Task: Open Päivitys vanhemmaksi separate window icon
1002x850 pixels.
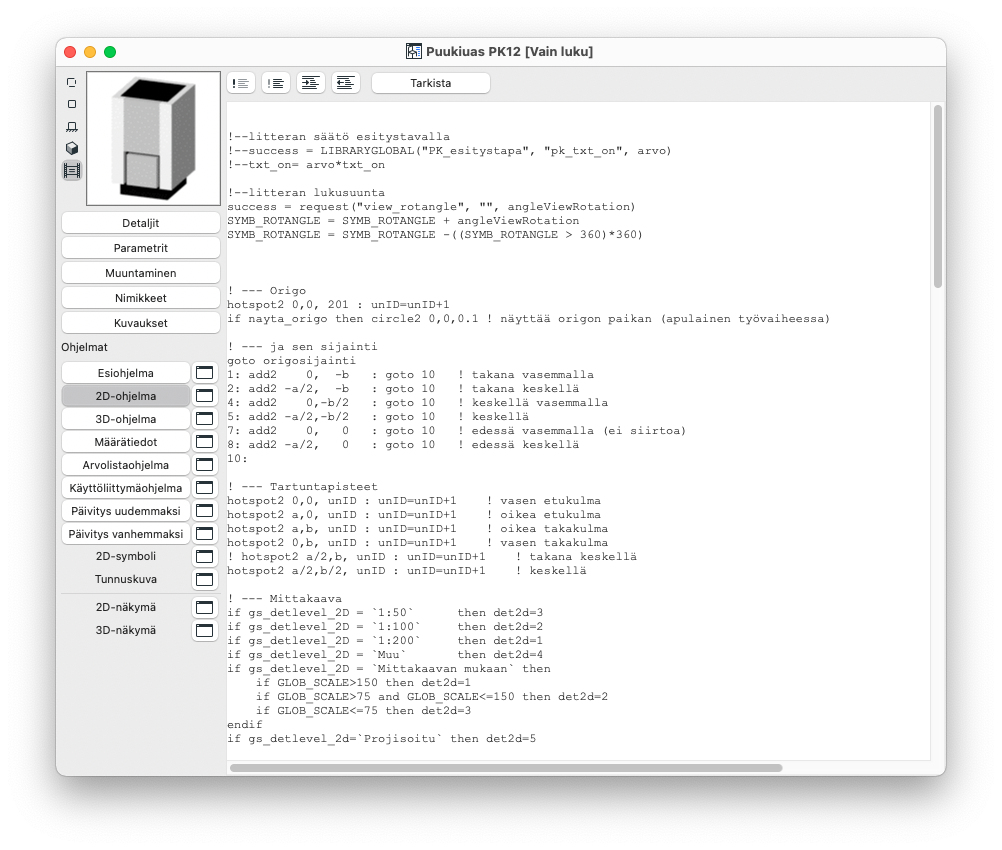Action: (x=204, y=534)
